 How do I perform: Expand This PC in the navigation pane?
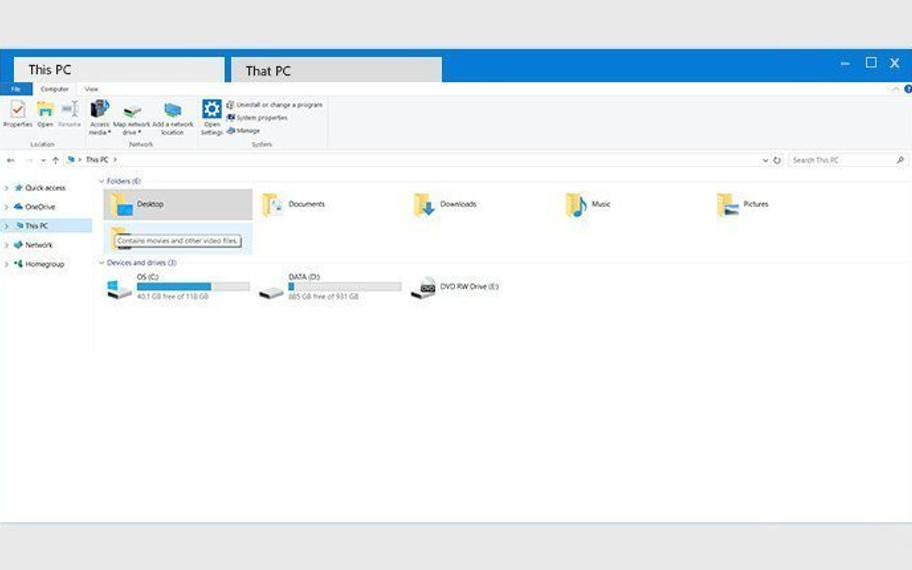pyautogui.click(x=6, y=226)
